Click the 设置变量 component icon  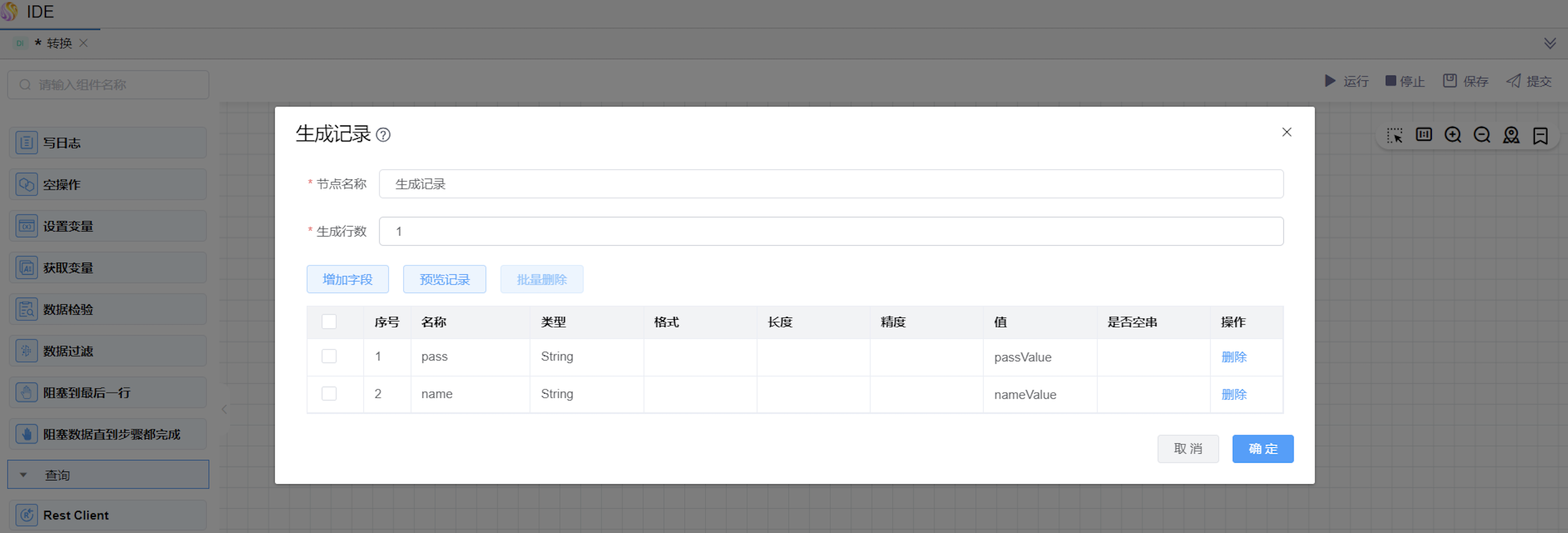26,226
